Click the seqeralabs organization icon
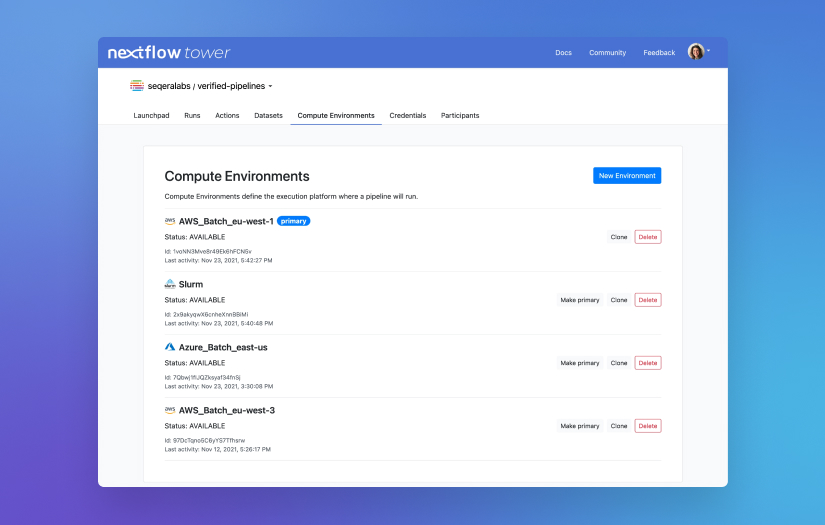This screenshot has width=825, height=525. (x=137, y=86)
